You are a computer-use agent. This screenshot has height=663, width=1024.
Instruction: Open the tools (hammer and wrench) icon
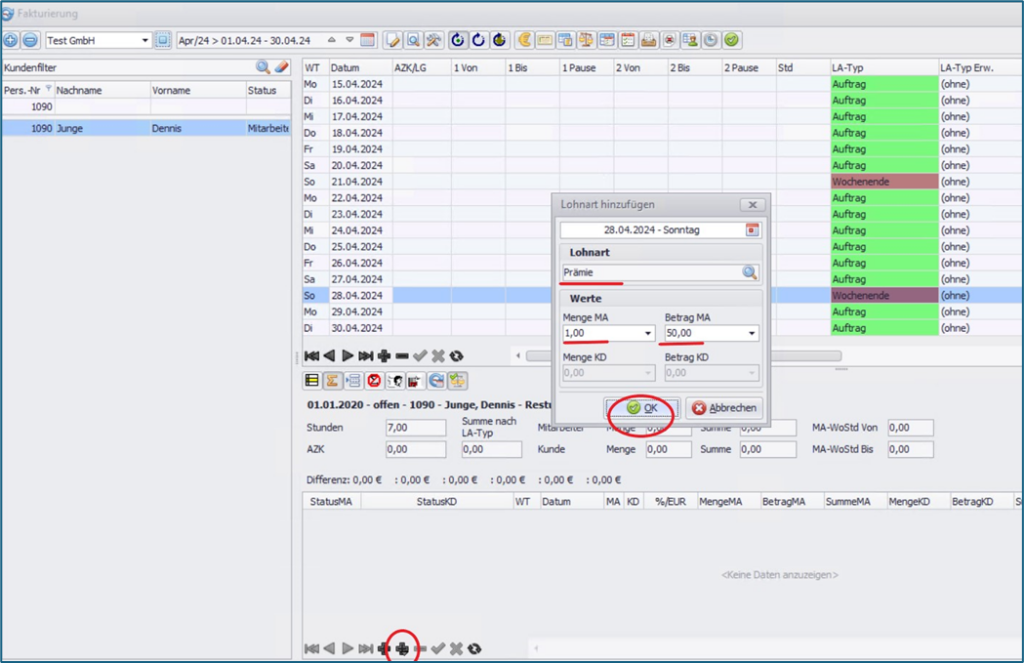[433, 40]
